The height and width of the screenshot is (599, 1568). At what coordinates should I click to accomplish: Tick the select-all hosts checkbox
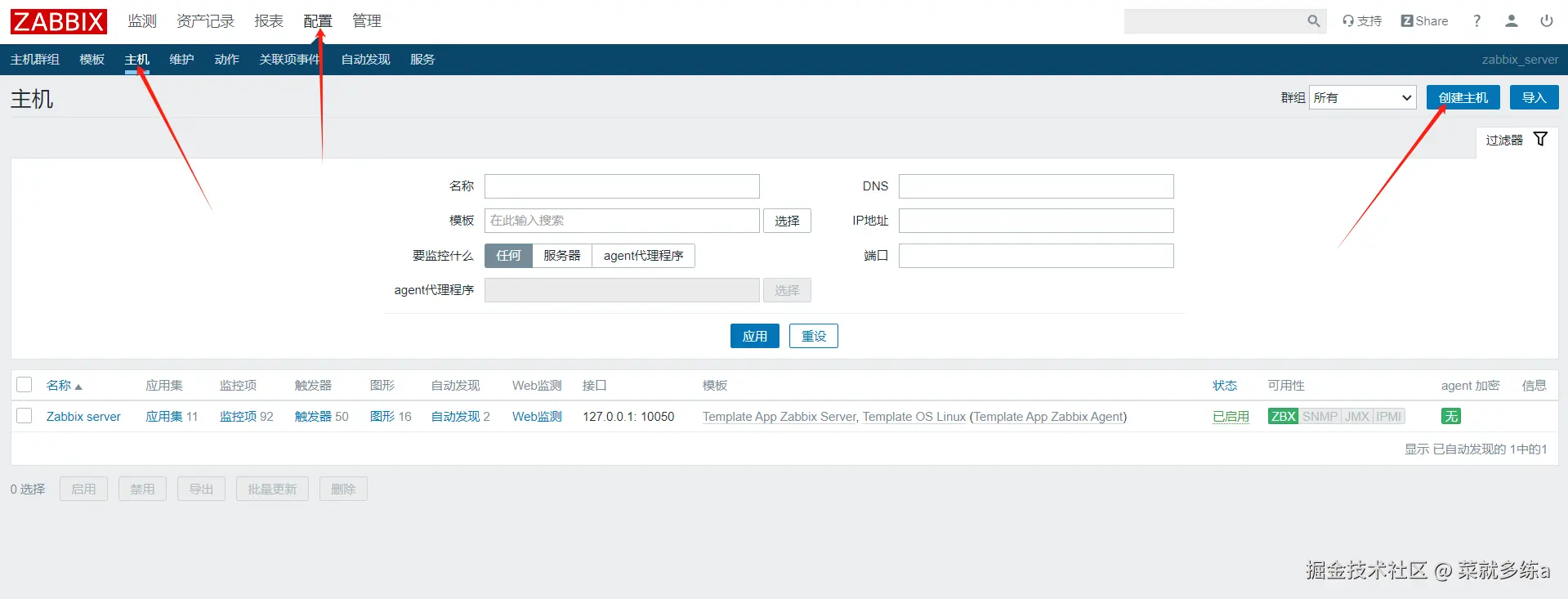[x=25, y=385]
